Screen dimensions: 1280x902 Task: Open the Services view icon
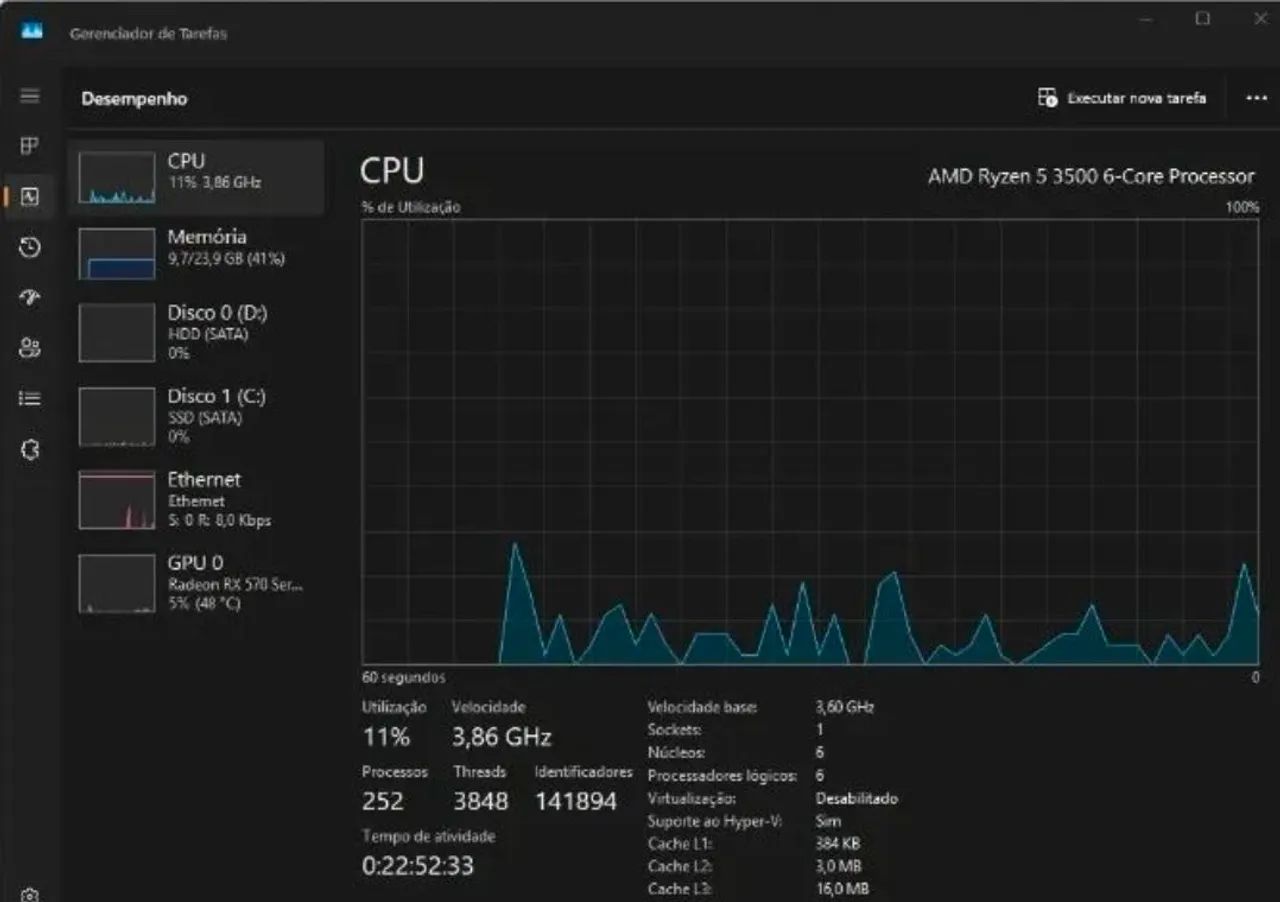pos(29,449)
